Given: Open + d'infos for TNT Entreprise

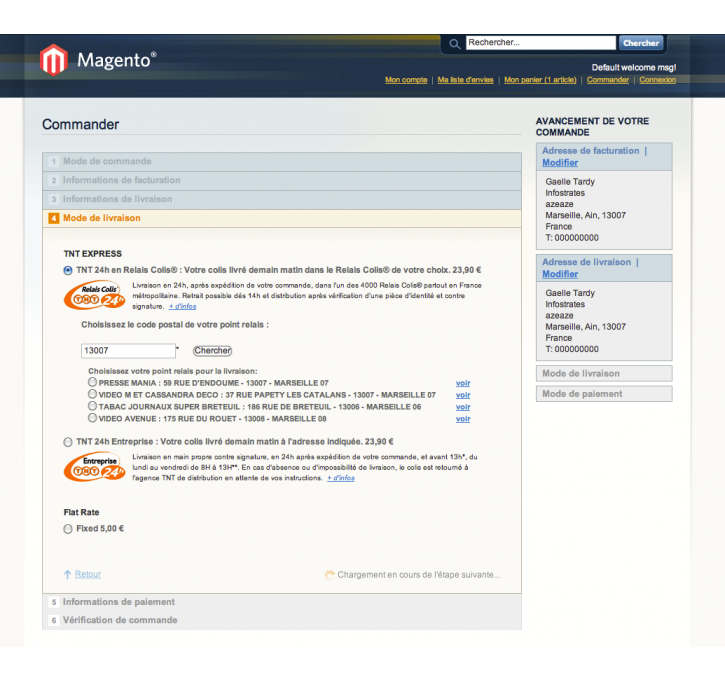Looking at the screenshot, I should (341, 478).
